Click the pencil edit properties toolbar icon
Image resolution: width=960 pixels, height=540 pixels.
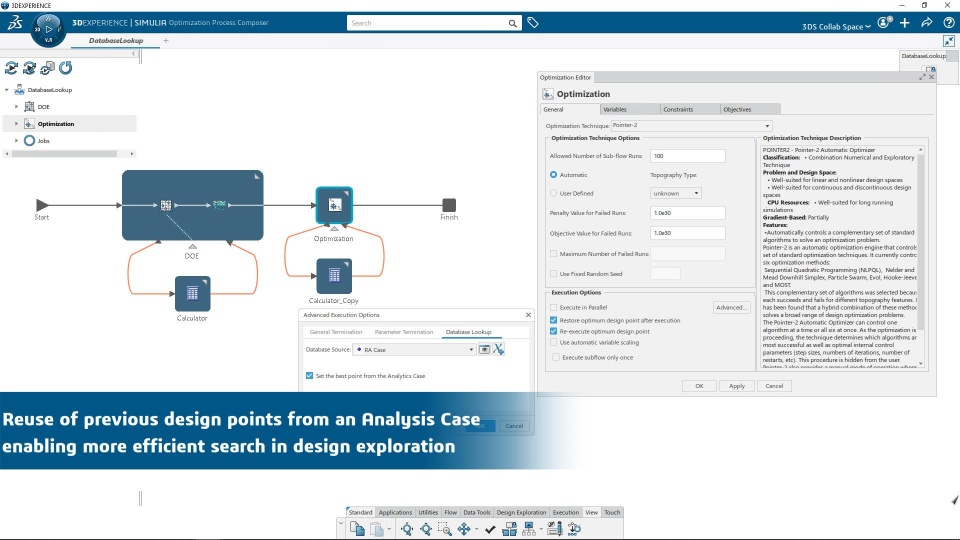click(555, 528)
